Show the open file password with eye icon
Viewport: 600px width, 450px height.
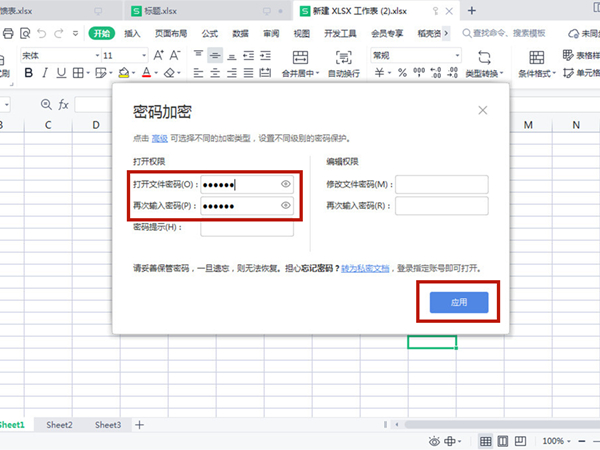click(x=285, y=184)
